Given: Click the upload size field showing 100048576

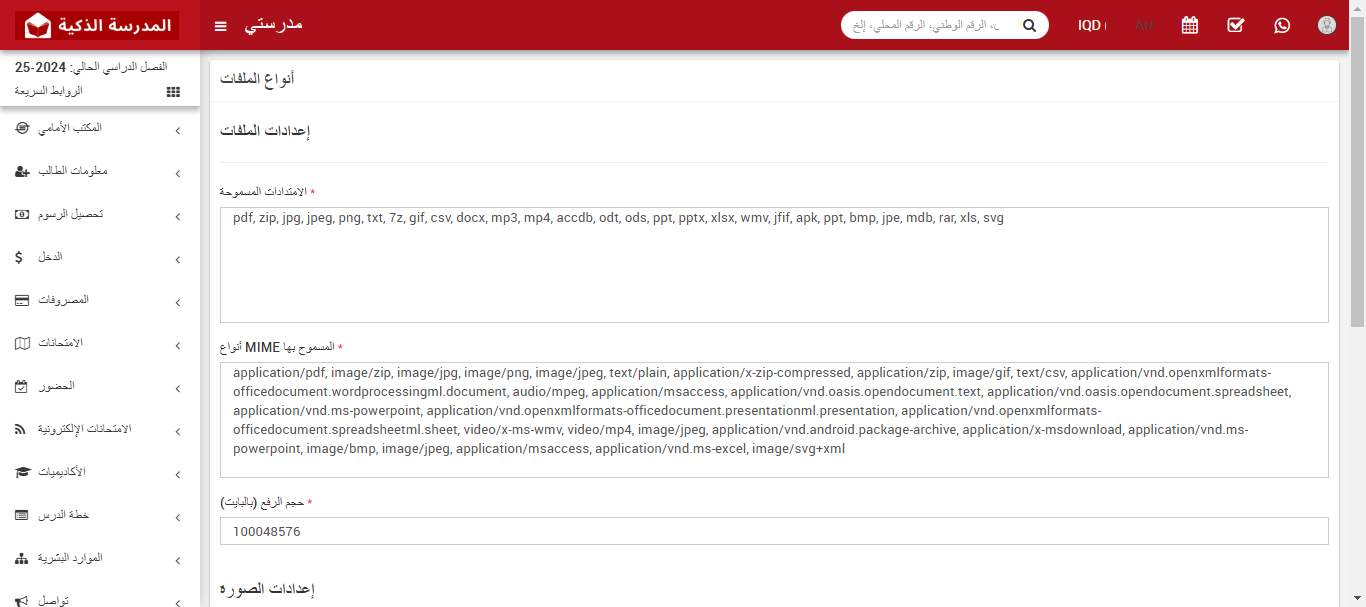Looking at the screenshot, I should (x=773, y=531).
